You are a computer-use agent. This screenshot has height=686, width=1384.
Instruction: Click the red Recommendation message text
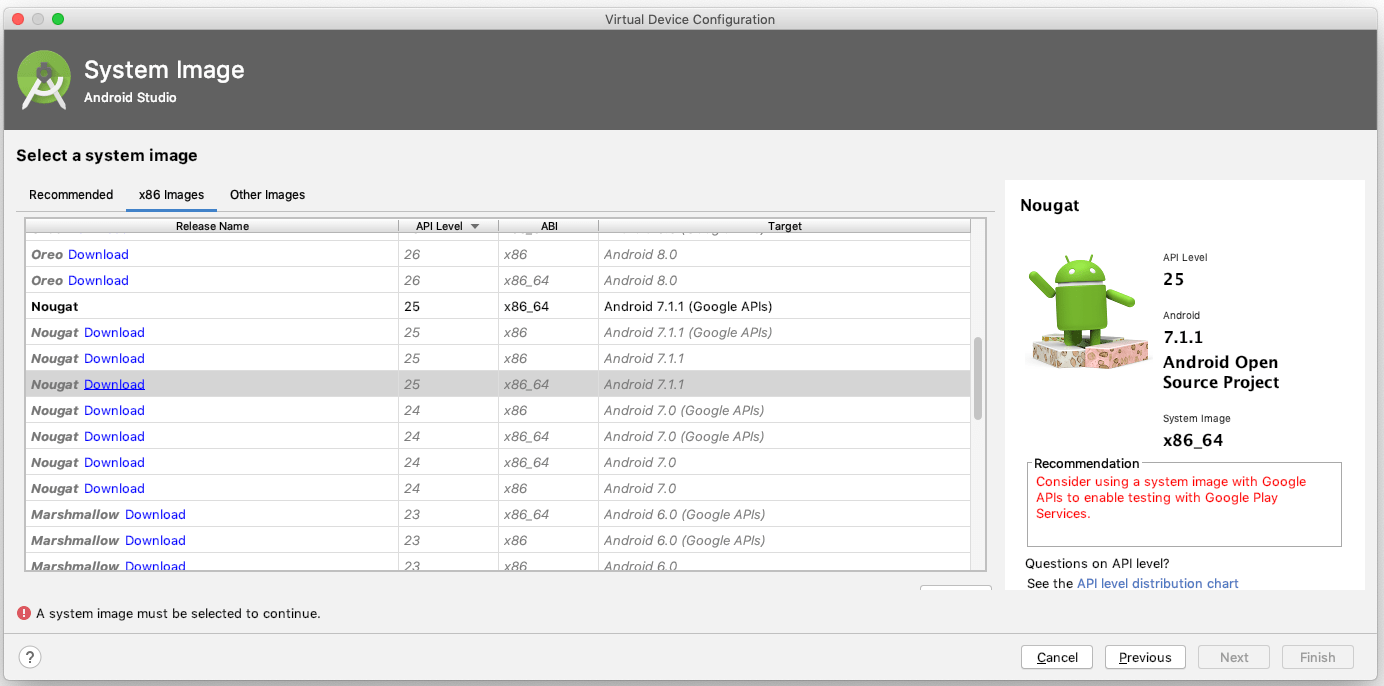(1171, 497)
